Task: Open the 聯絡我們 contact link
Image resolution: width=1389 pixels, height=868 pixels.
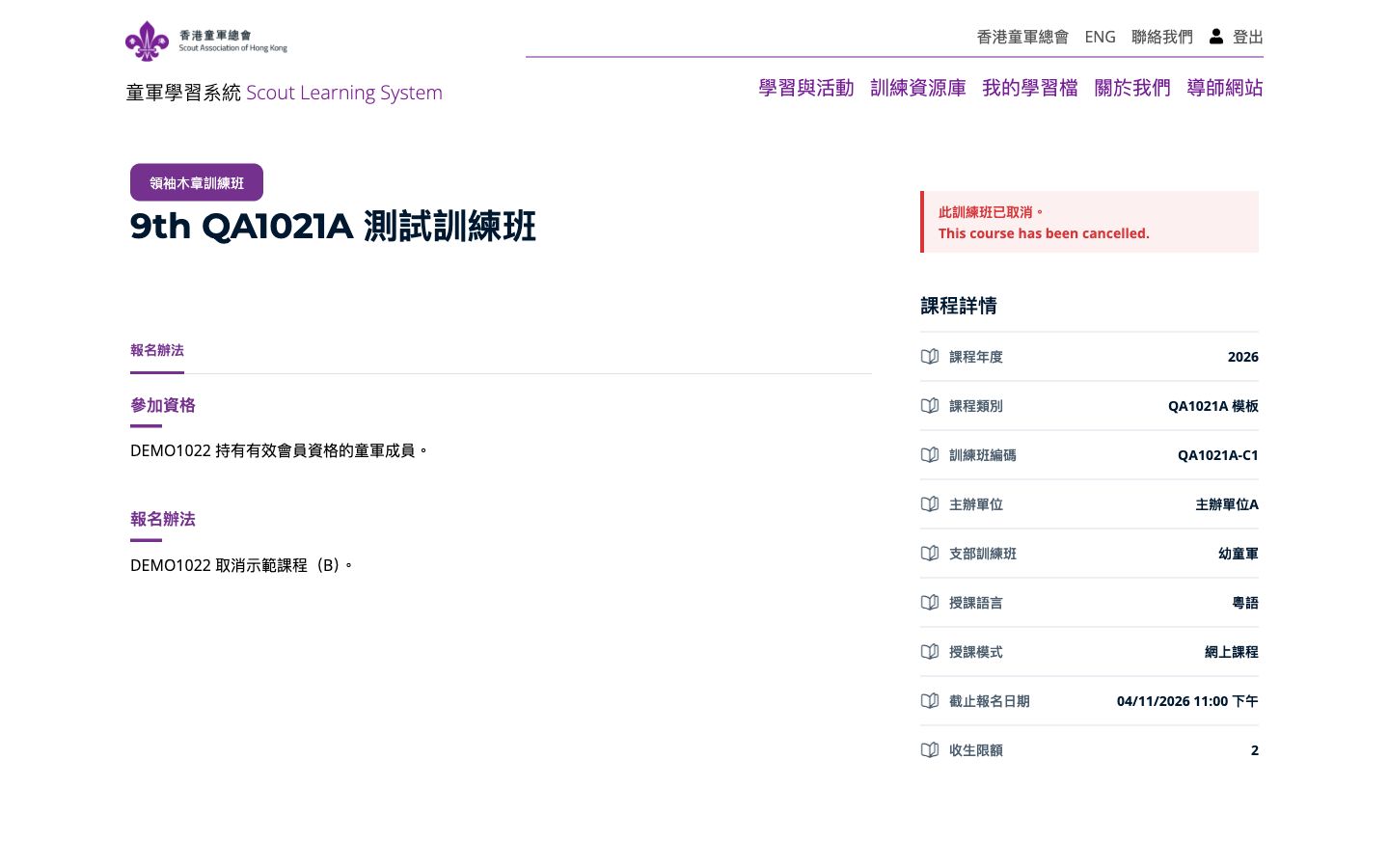Action: coord(1162,37)
